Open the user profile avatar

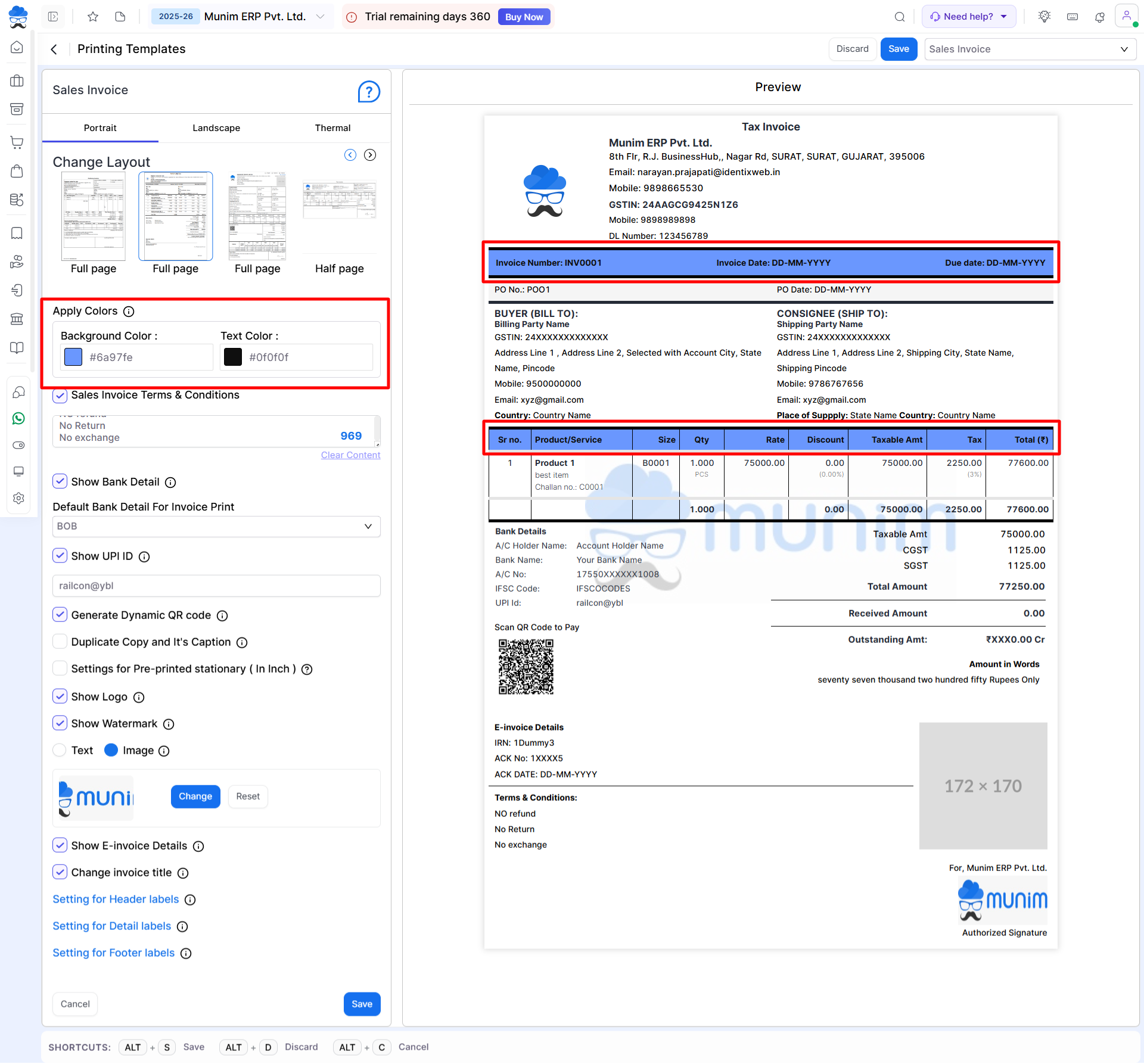coord(1126,16)
